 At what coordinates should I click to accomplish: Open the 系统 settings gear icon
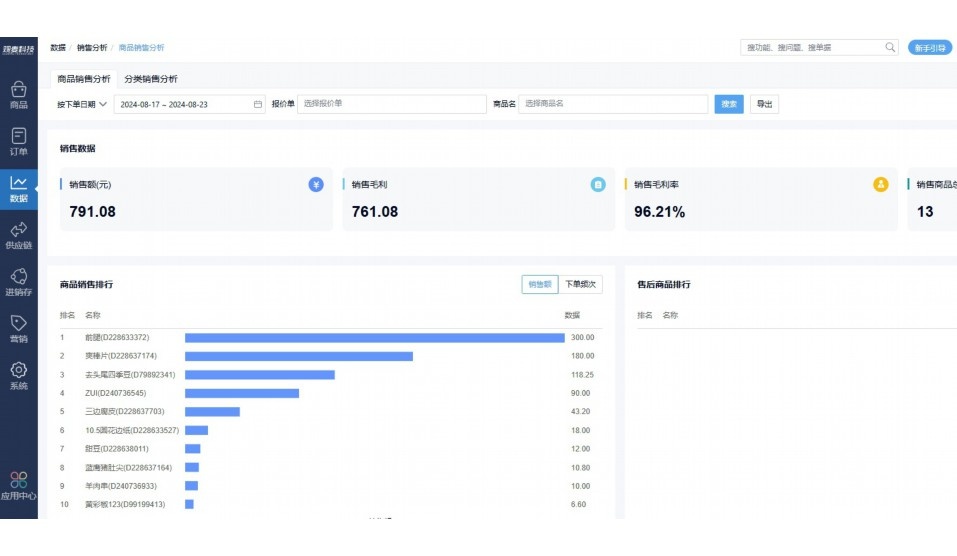18,375
